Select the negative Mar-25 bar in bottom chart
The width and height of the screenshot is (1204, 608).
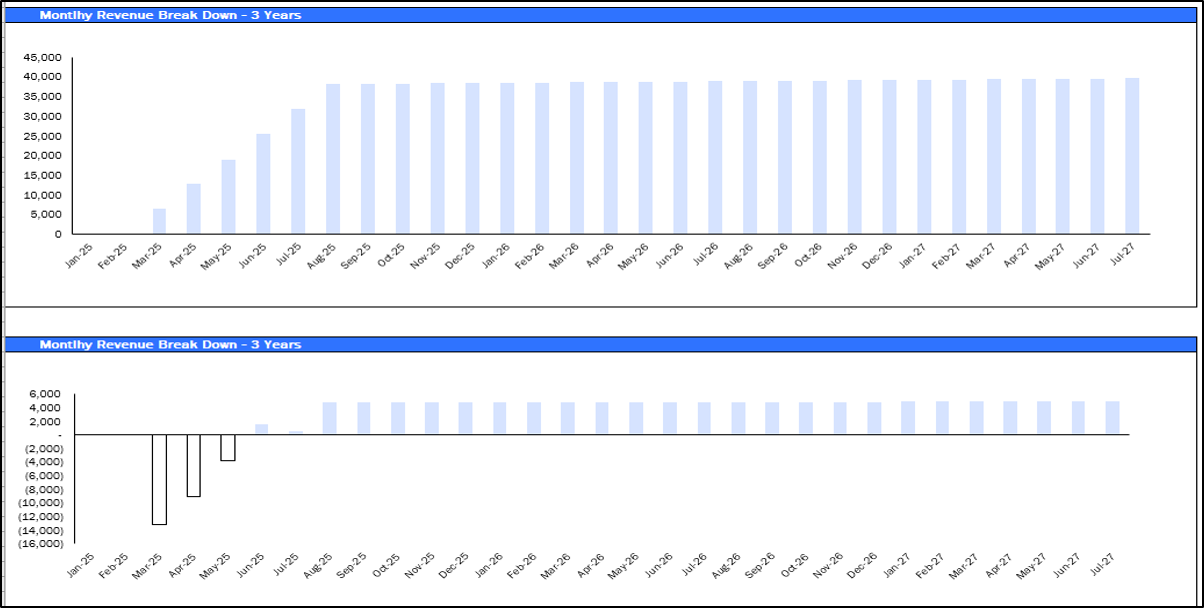click(159, 479)
